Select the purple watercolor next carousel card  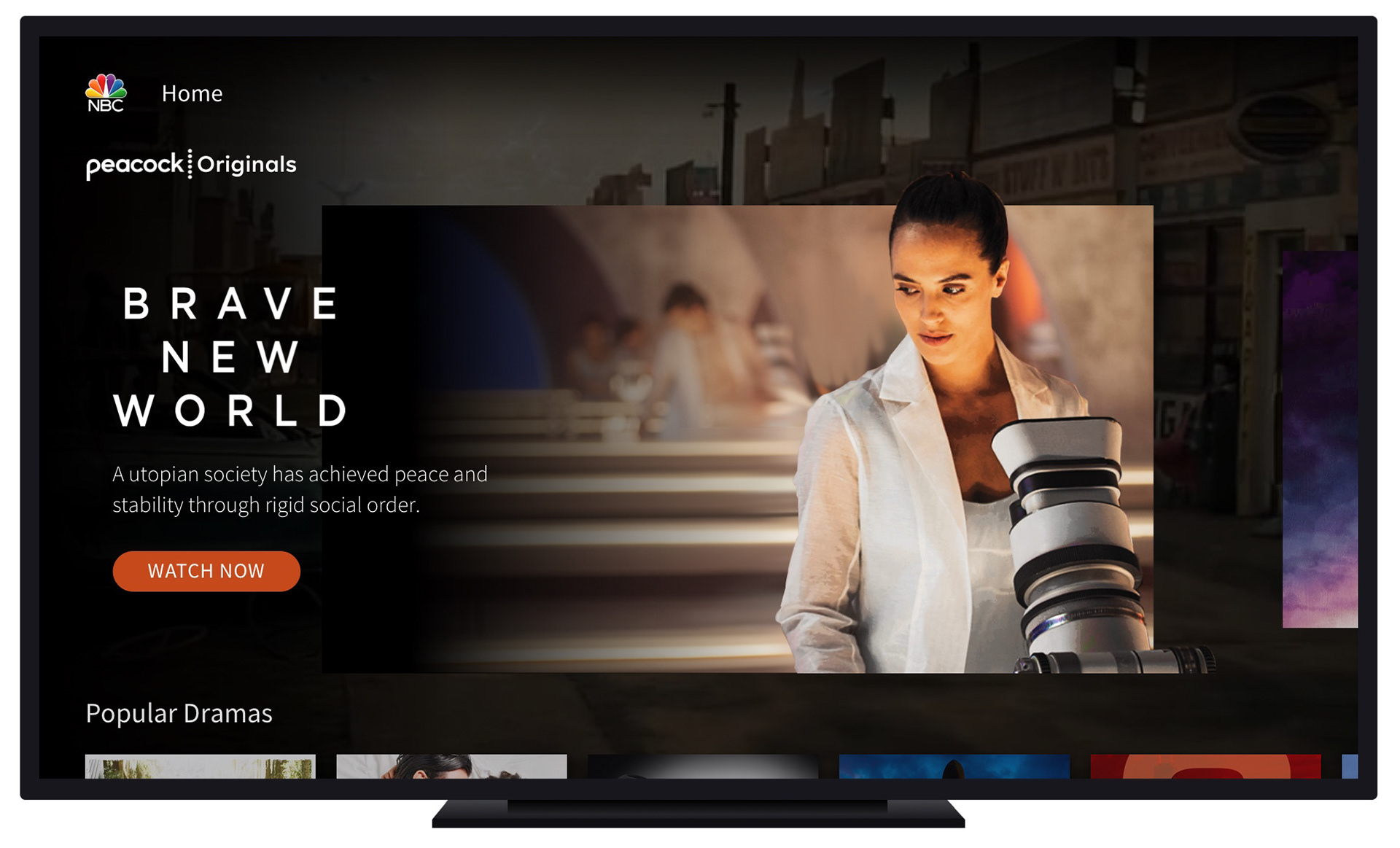[x=1320, y=439]
